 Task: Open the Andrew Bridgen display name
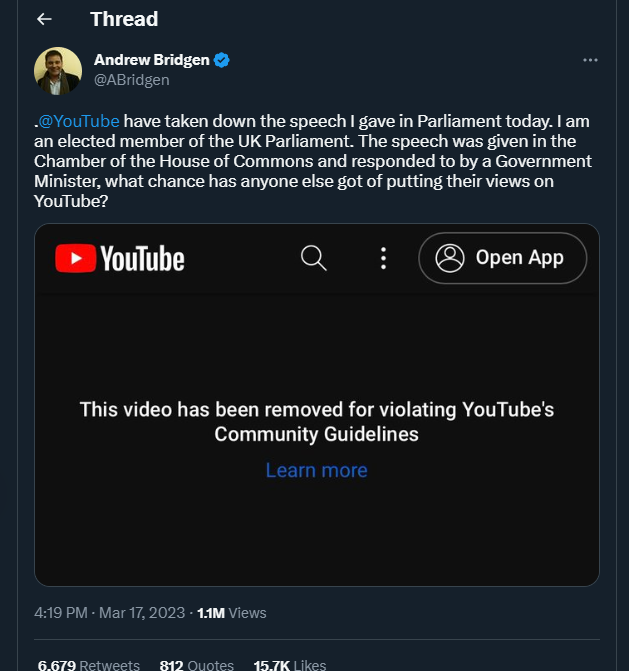click(x=151, y=60)
